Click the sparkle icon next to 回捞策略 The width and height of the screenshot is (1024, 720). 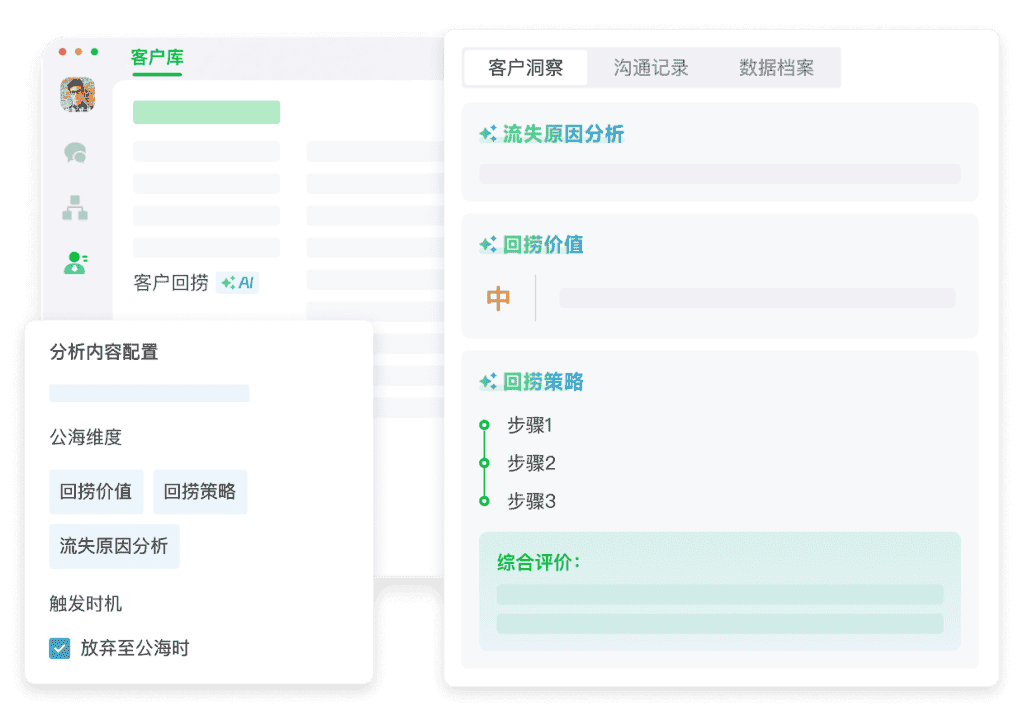pyautogui.click(x=488, y=381)
